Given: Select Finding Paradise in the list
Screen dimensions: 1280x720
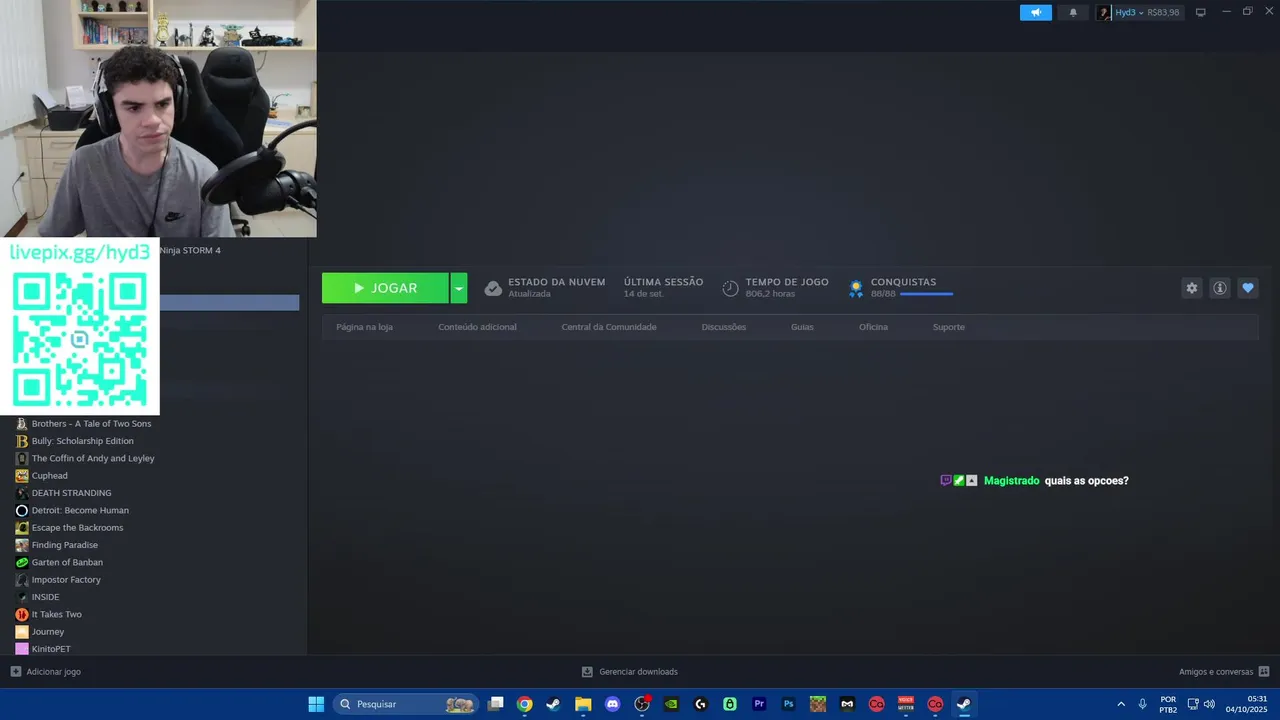Looking at the screenshot, I should 64,545.
